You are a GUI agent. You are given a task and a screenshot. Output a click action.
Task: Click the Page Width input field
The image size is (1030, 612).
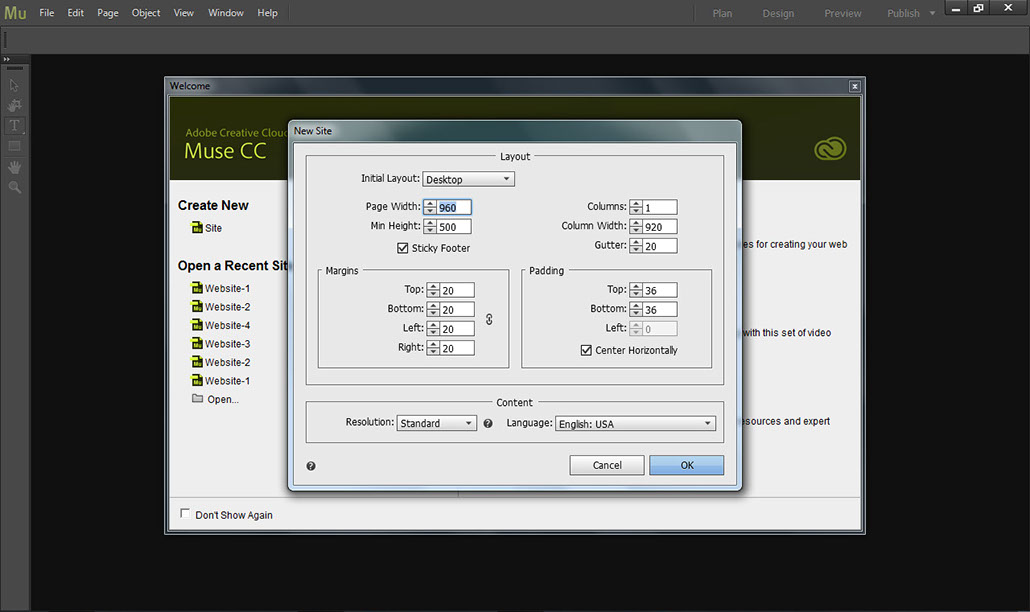point(454,208)
